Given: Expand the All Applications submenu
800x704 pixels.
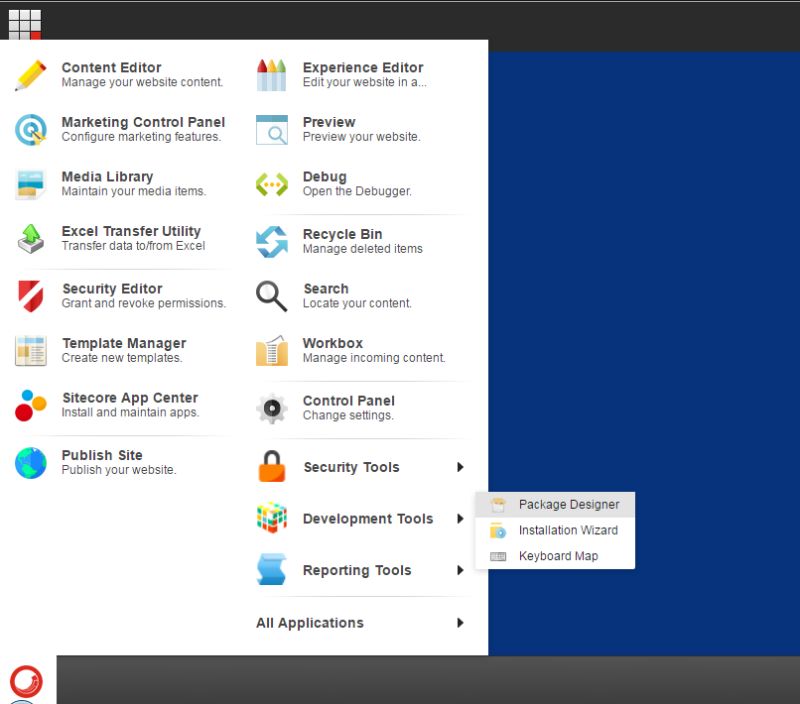Looking at the screenshot, I should point(309,622).
